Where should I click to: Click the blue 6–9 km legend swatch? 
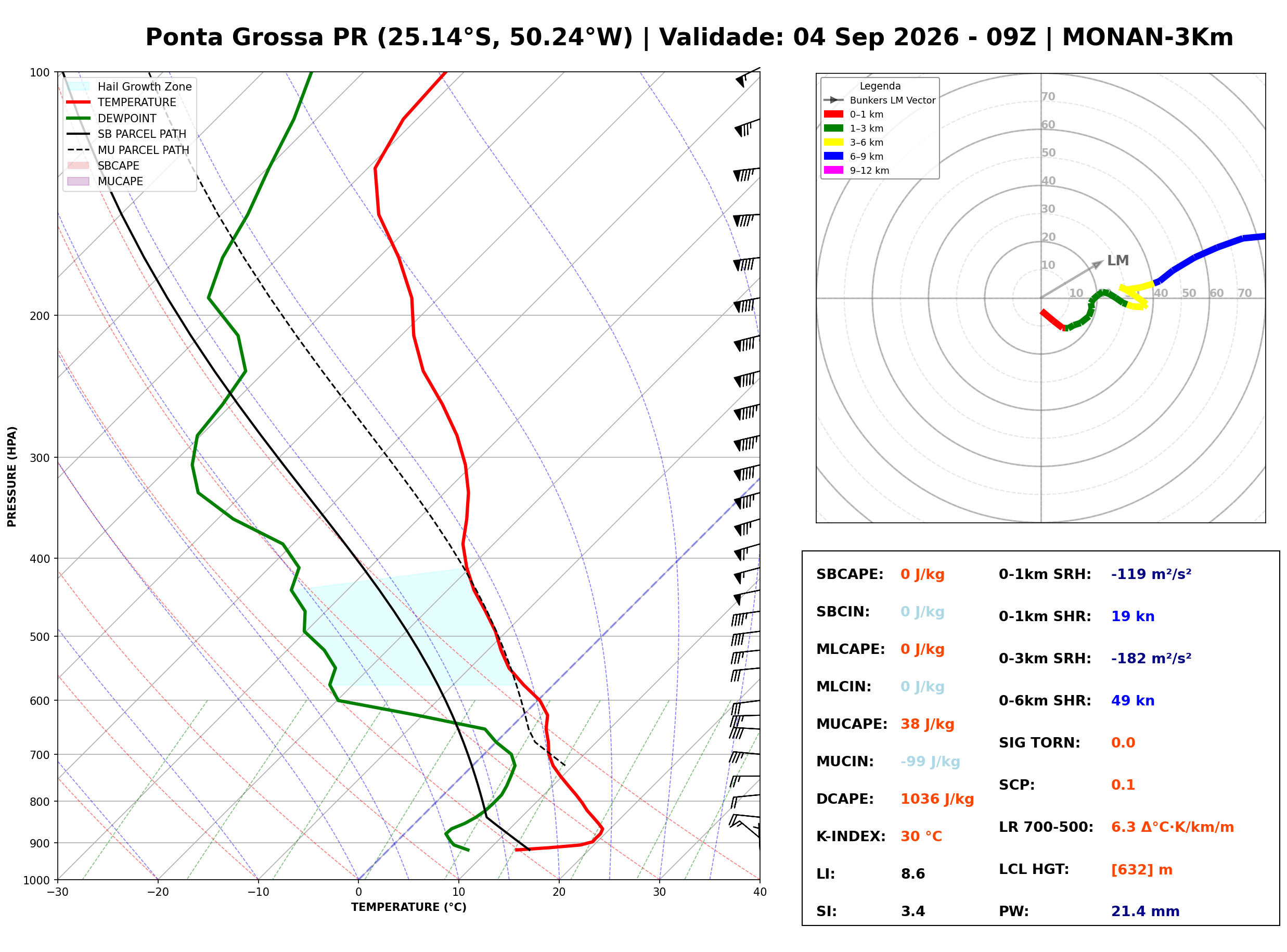click(x=833, y=156)
